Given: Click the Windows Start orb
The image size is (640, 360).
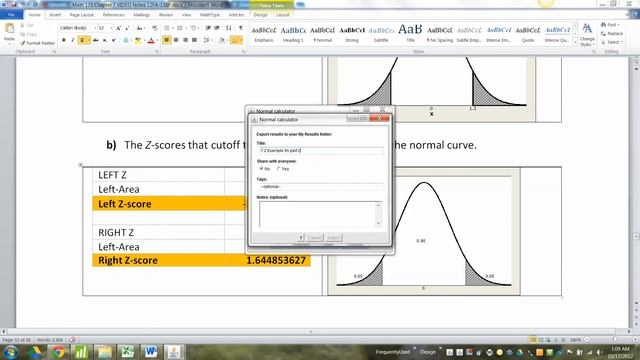Looking at the screenshot, I should tap(11, 351).
